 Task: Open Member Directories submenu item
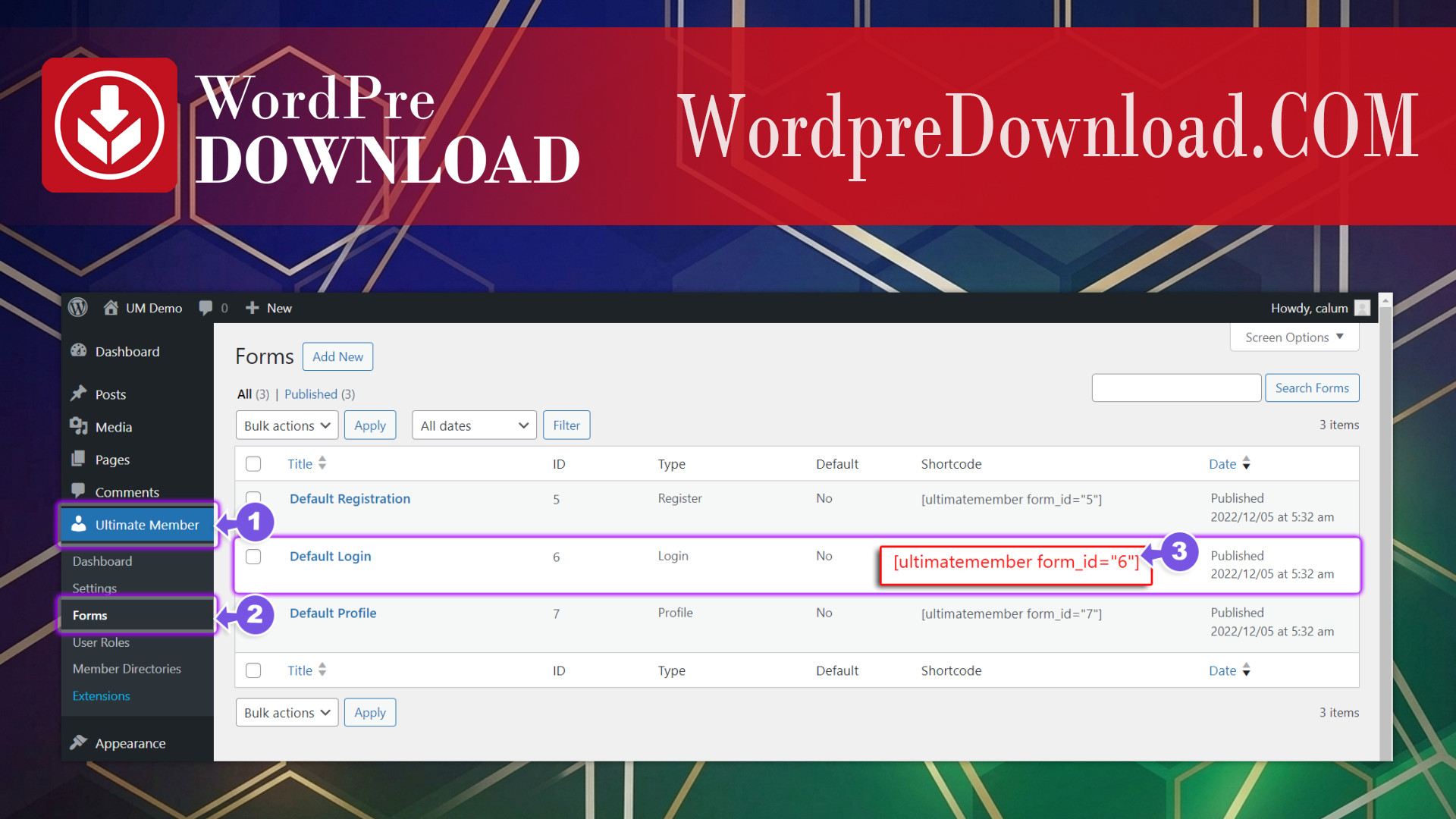click(x=127, y=669)
